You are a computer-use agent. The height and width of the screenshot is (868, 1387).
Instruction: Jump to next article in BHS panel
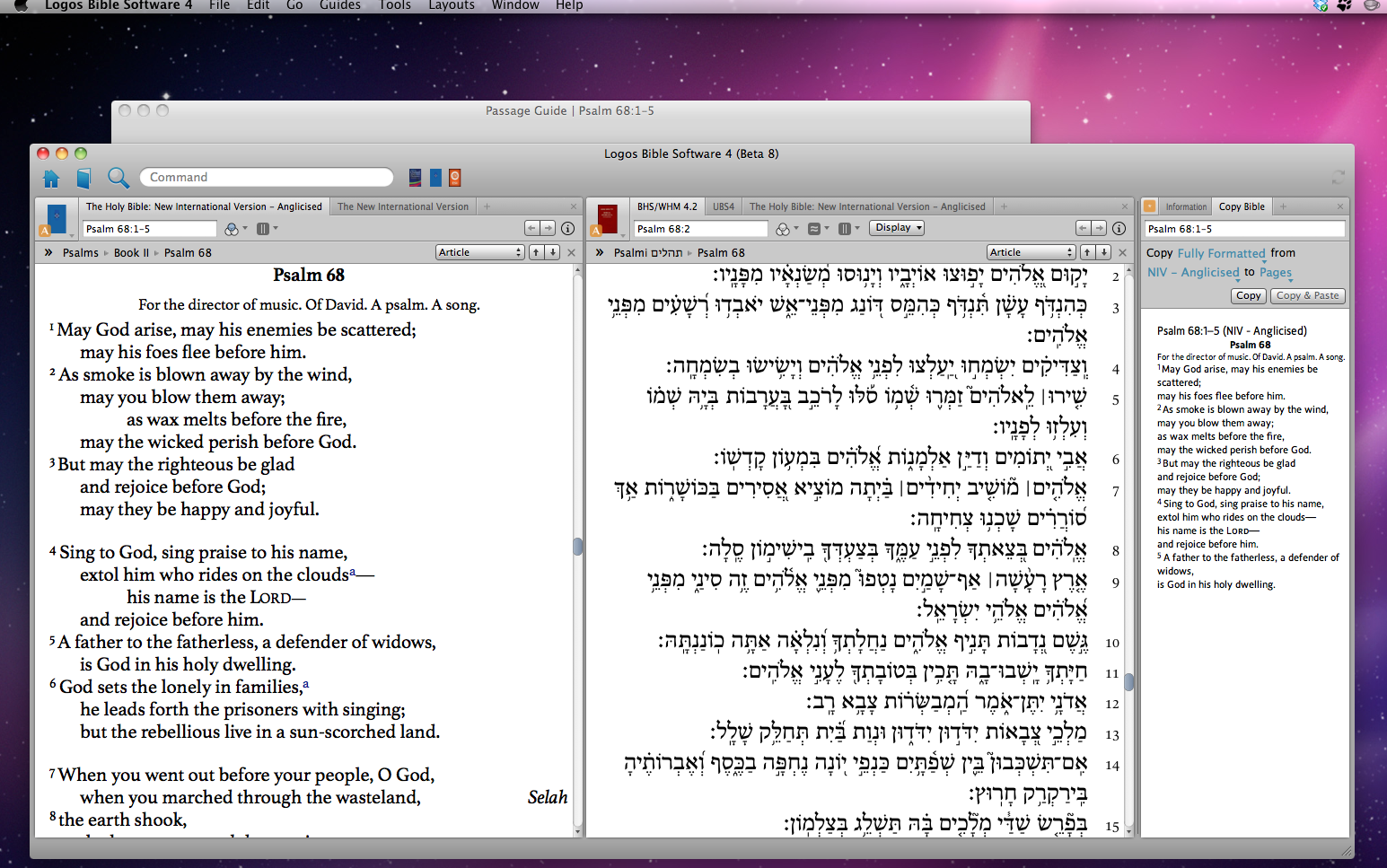[1104, 252]
